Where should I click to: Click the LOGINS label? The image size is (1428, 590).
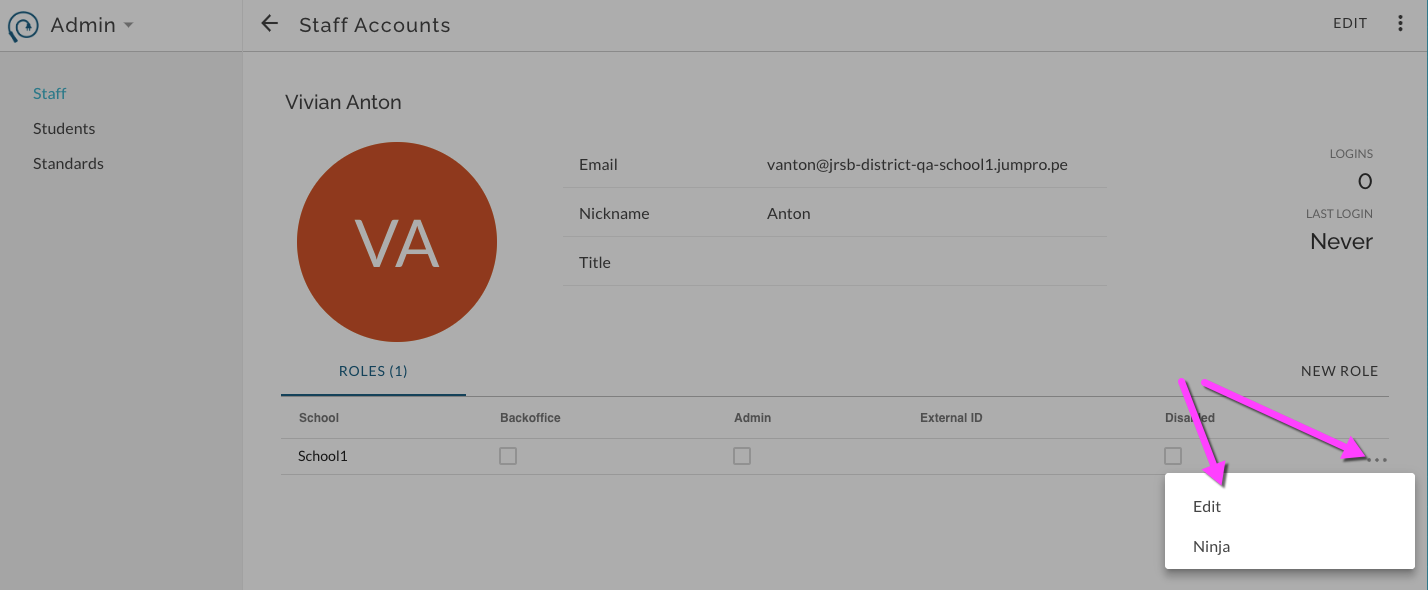pyautogui.click(x=1351, y=154)
